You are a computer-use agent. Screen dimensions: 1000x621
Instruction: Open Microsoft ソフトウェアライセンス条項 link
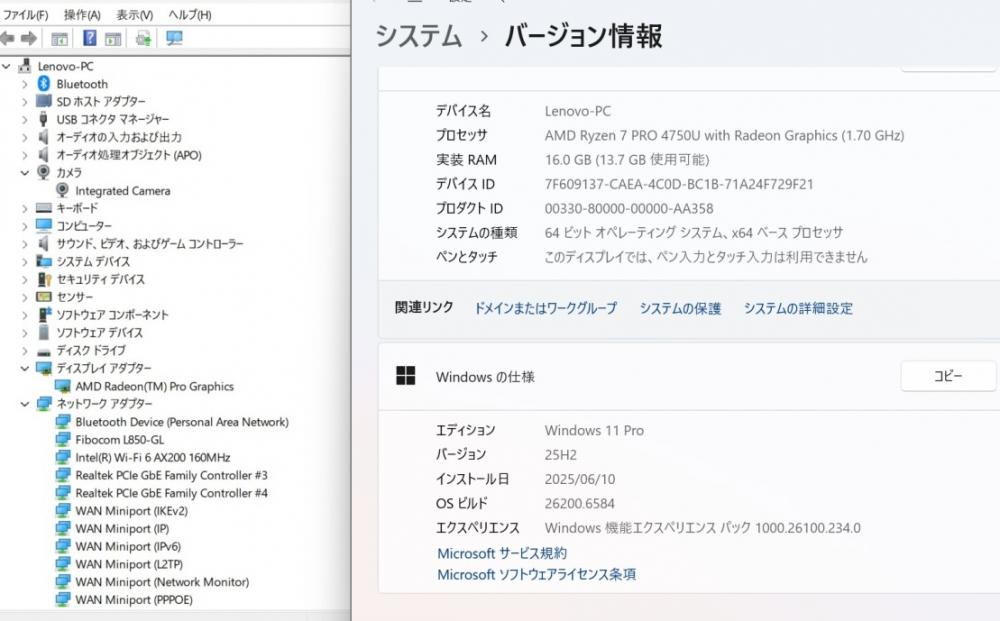536,574
